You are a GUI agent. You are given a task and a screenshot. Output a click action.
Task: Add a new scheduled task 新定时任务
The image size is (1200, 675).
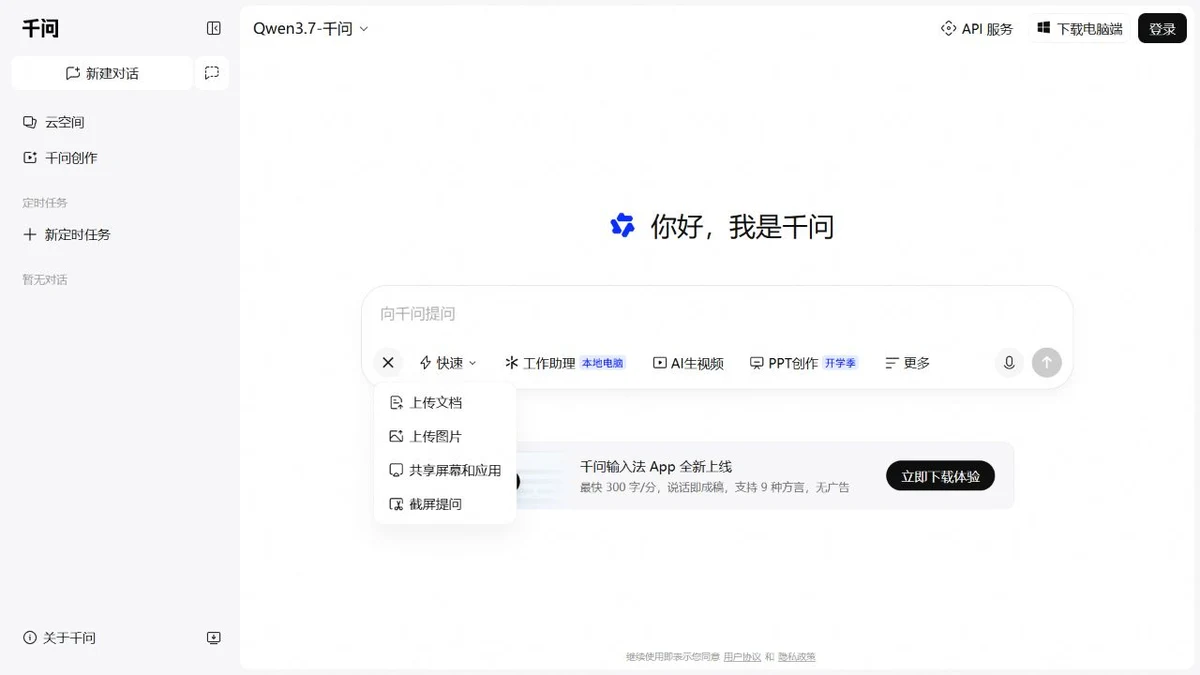[x=66, y=235]
